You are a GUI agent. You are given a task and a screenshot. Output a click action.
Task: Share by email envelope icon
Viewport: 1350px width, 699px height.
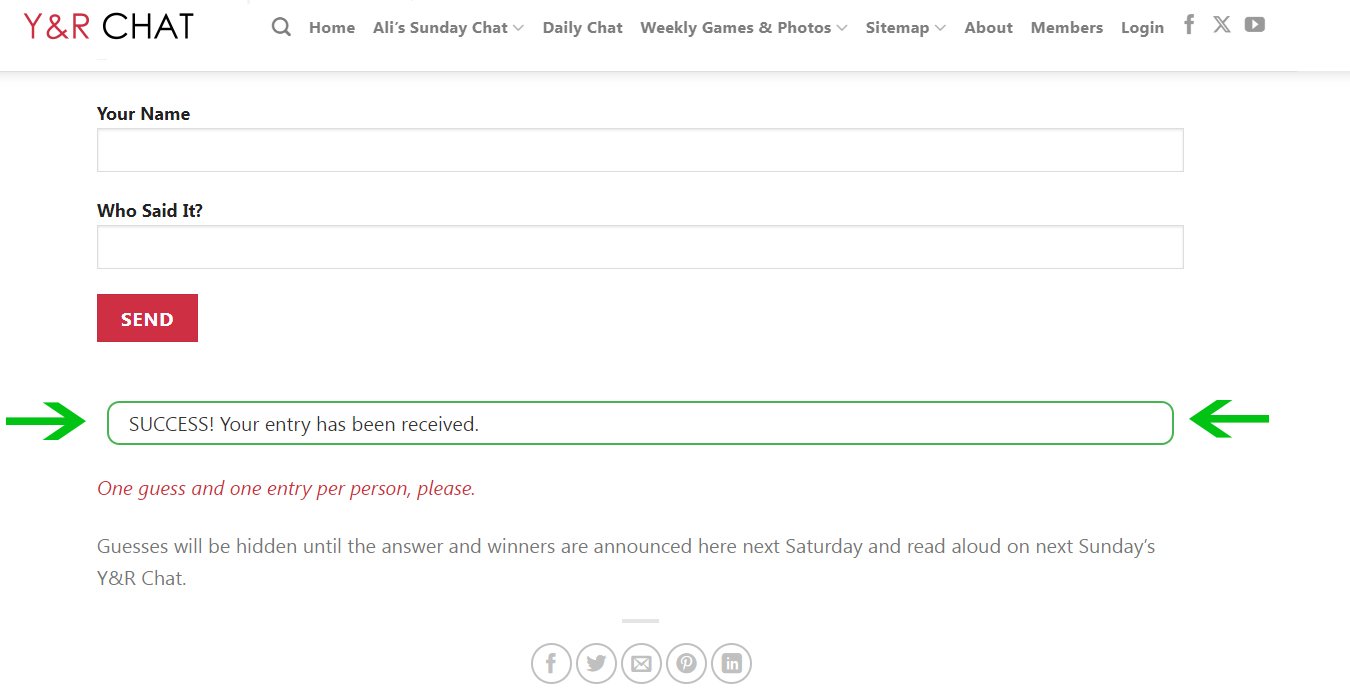(x=641, y=664)
